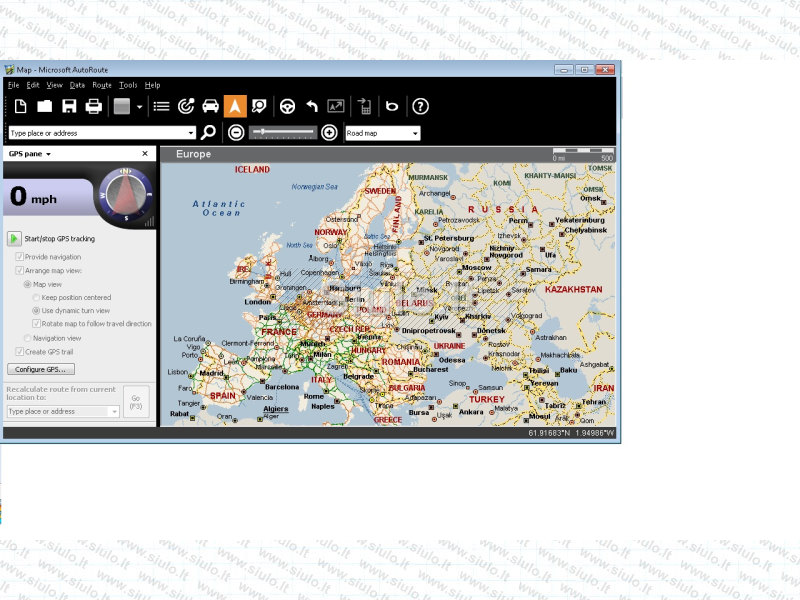Screen dimensions: 800x600
Task: Print the map with the printer icon
Action: (93, 106)
